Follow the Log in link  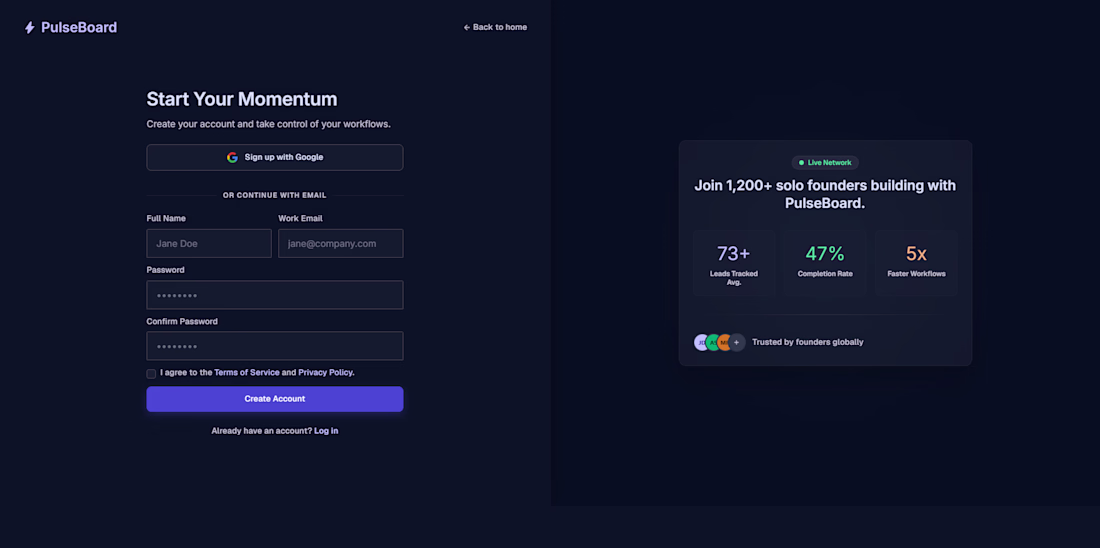[326, 431]
